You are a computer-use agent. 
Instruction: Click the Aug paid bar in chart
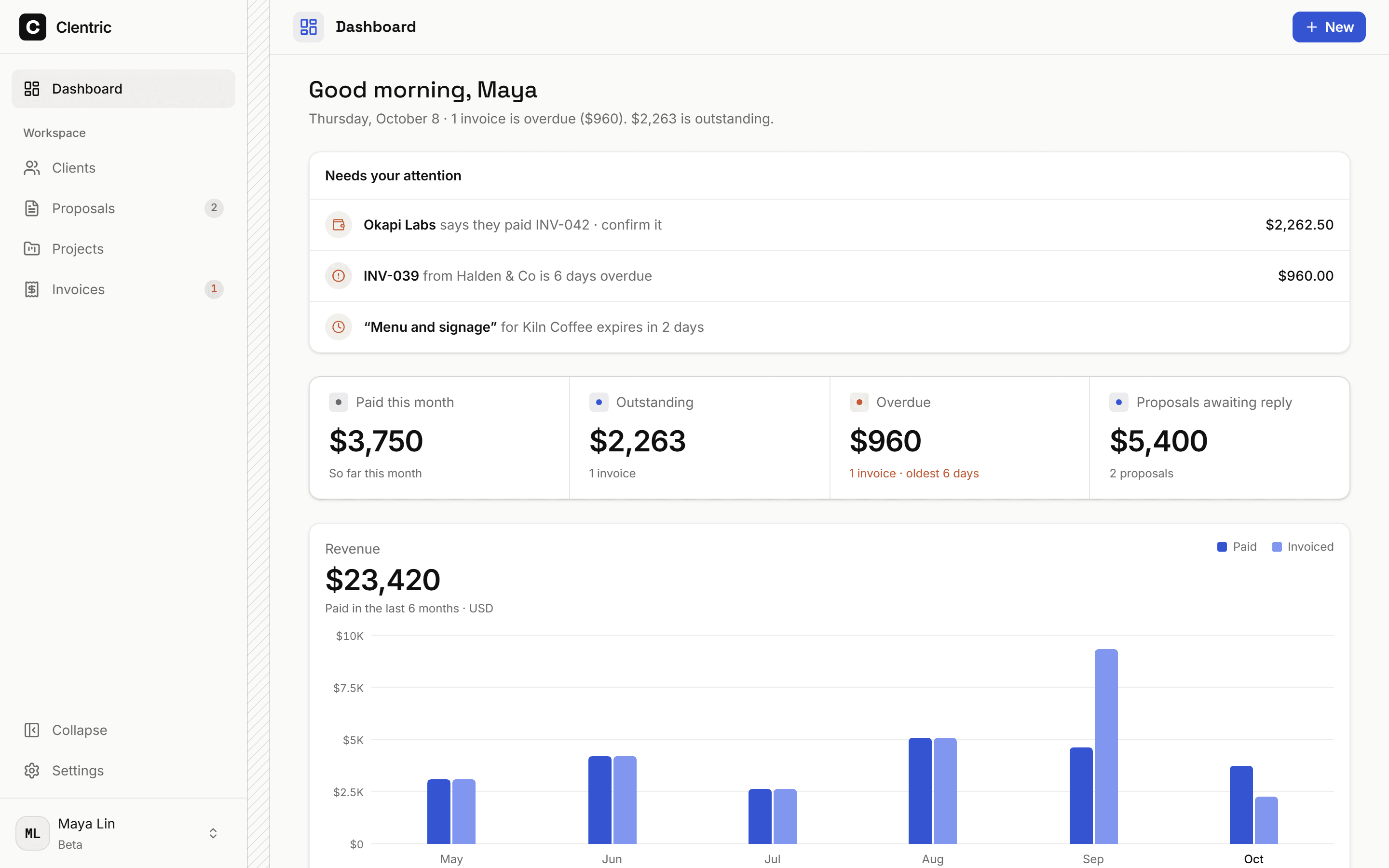tap(920, 790)
